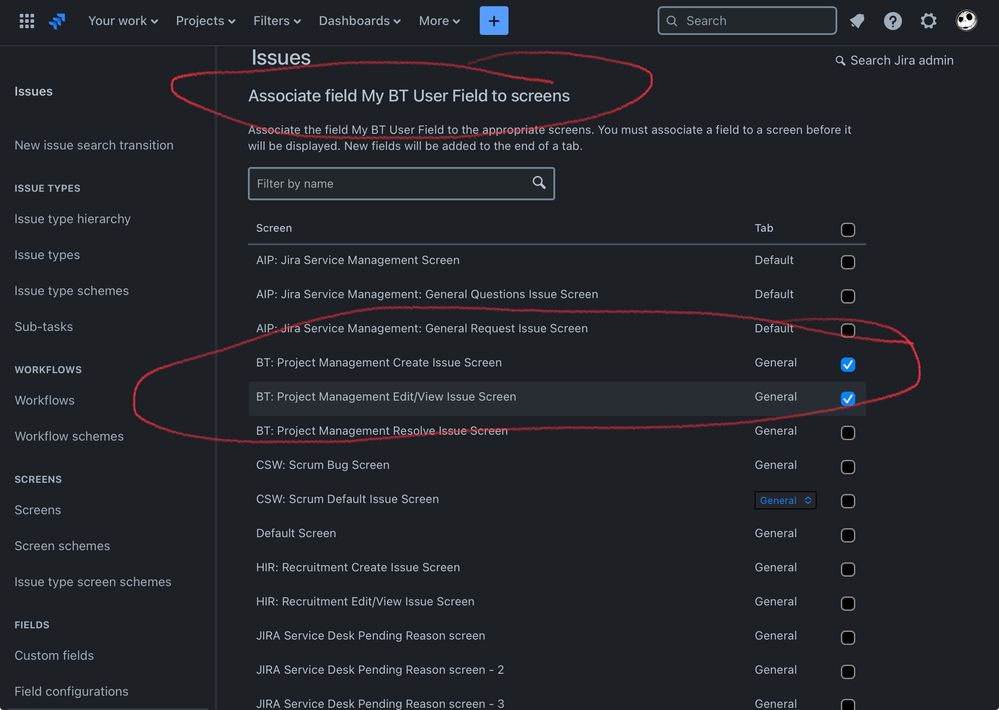Toggle the select-all checkbox in header
This screenshot has height=710, width=999.
click(x=847, y=229)
